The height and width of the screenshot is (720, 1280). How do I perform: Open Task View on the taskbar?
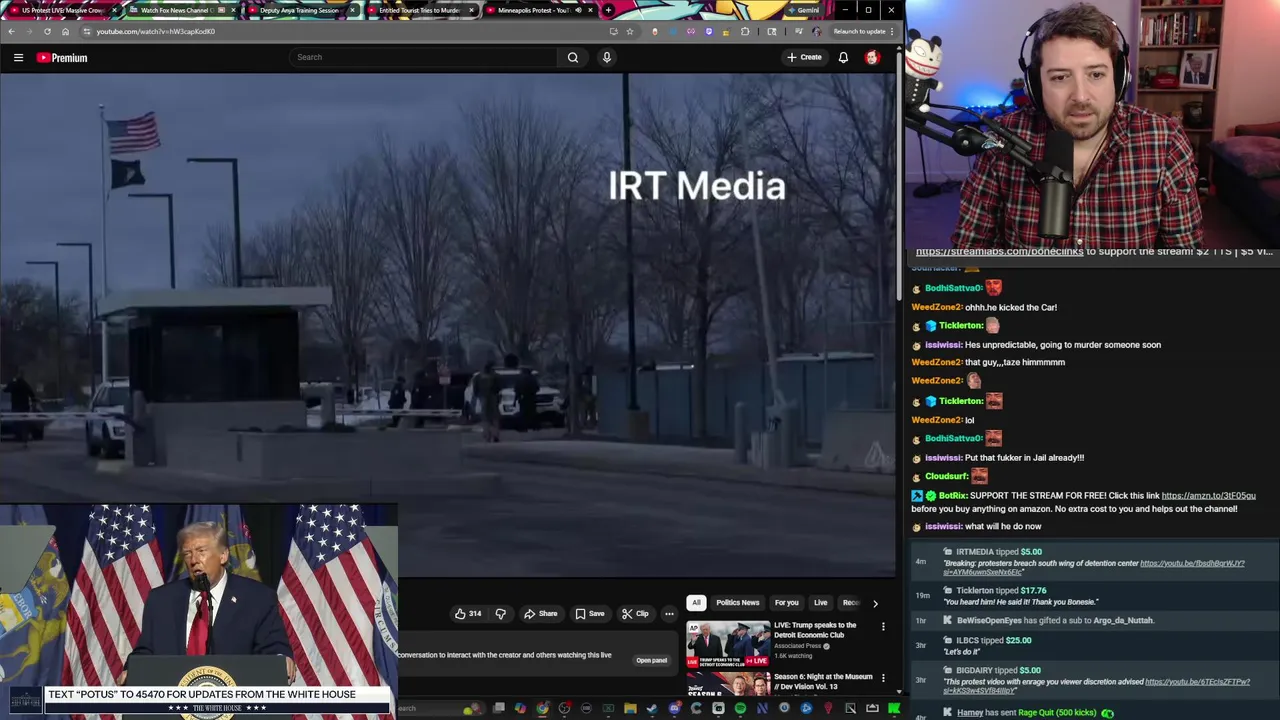coord(498,709)
